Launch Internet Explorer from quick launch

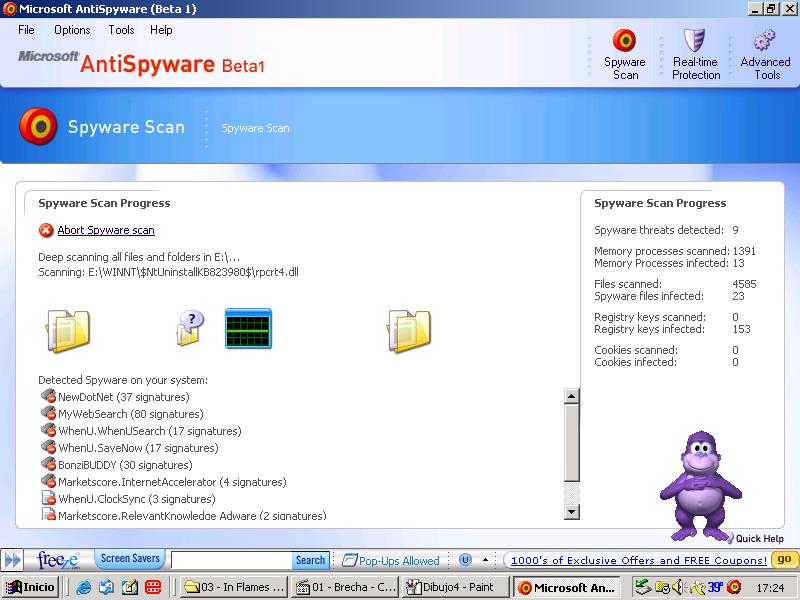click(83, 587)
